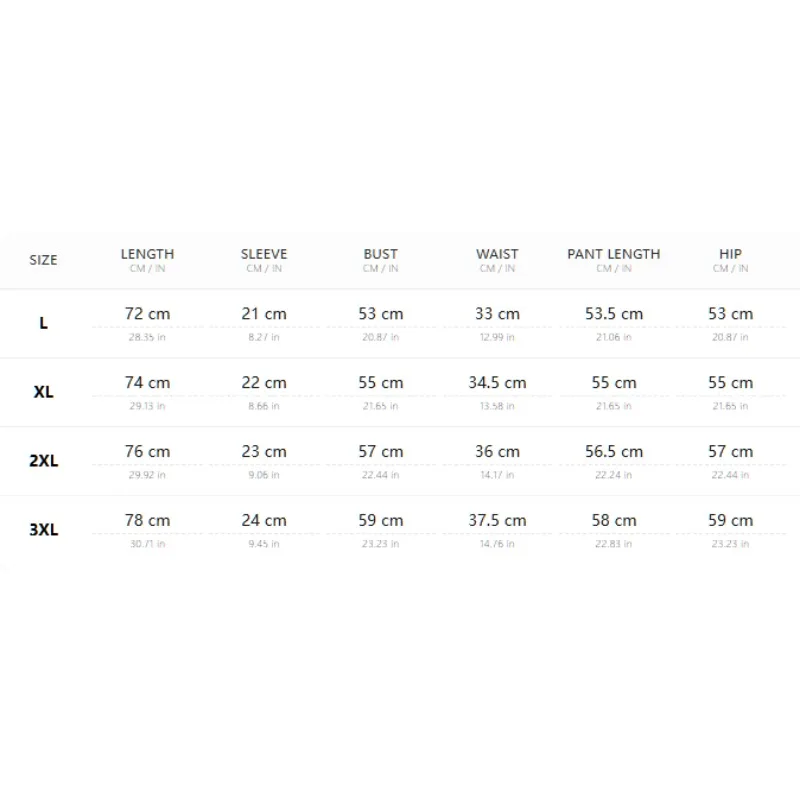
Task: Click the 72 cm length value
Action: (147, 314)
